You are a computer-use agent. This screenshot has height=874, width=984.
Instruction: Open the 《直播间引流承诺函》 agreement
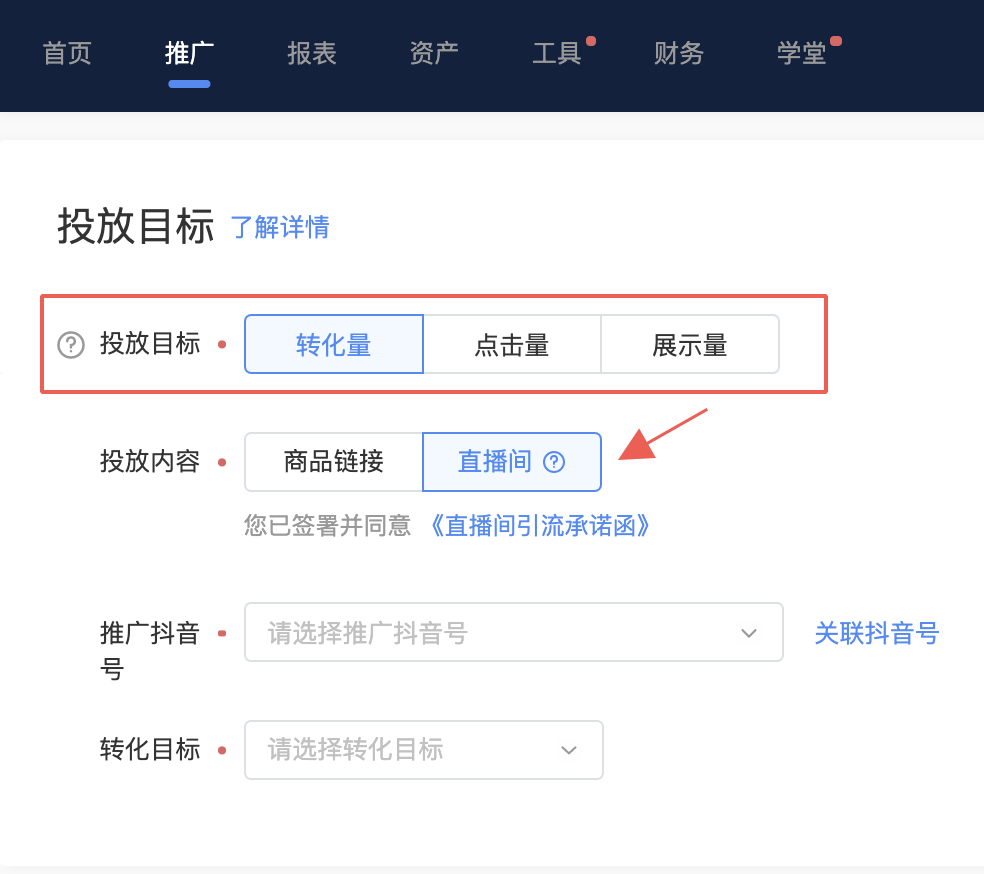point(540,525)
